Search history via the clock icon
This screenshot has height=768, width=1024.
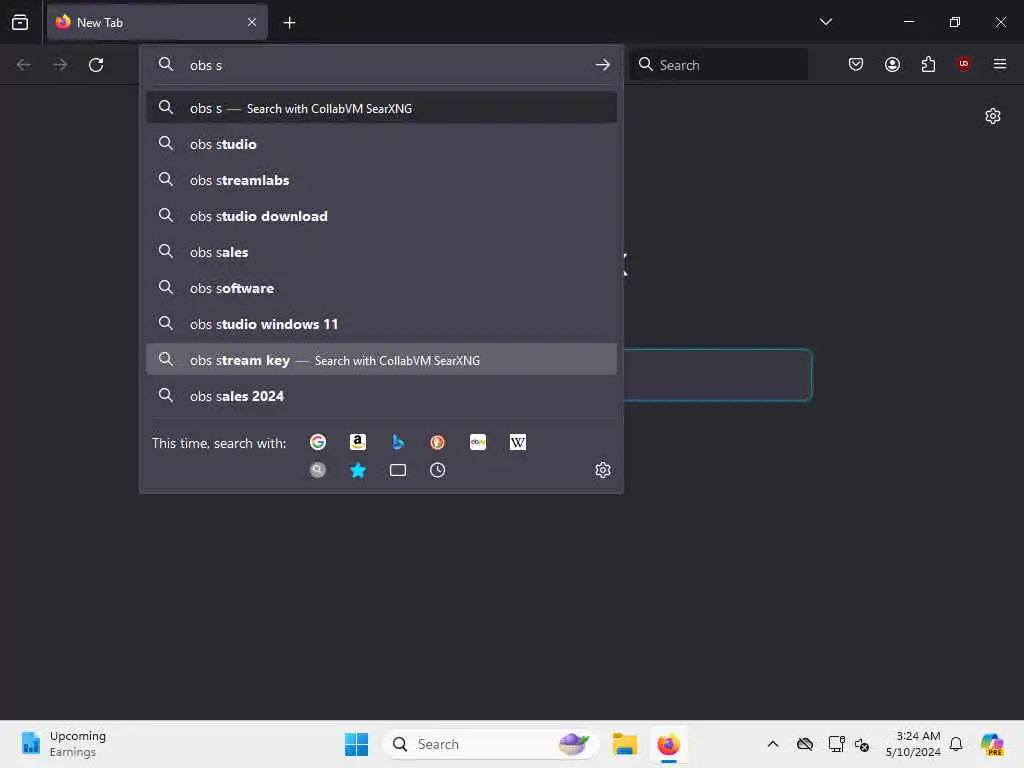click(438, 470)
